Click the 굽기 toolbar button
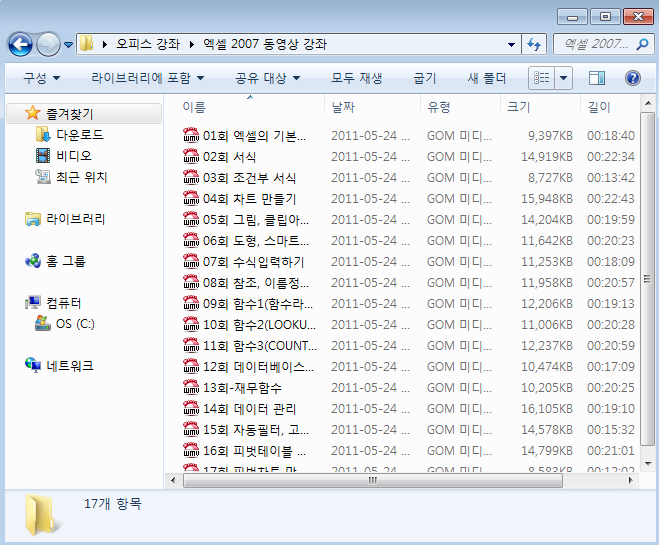The height and width of the screenshot is (545, 659). 424,78
